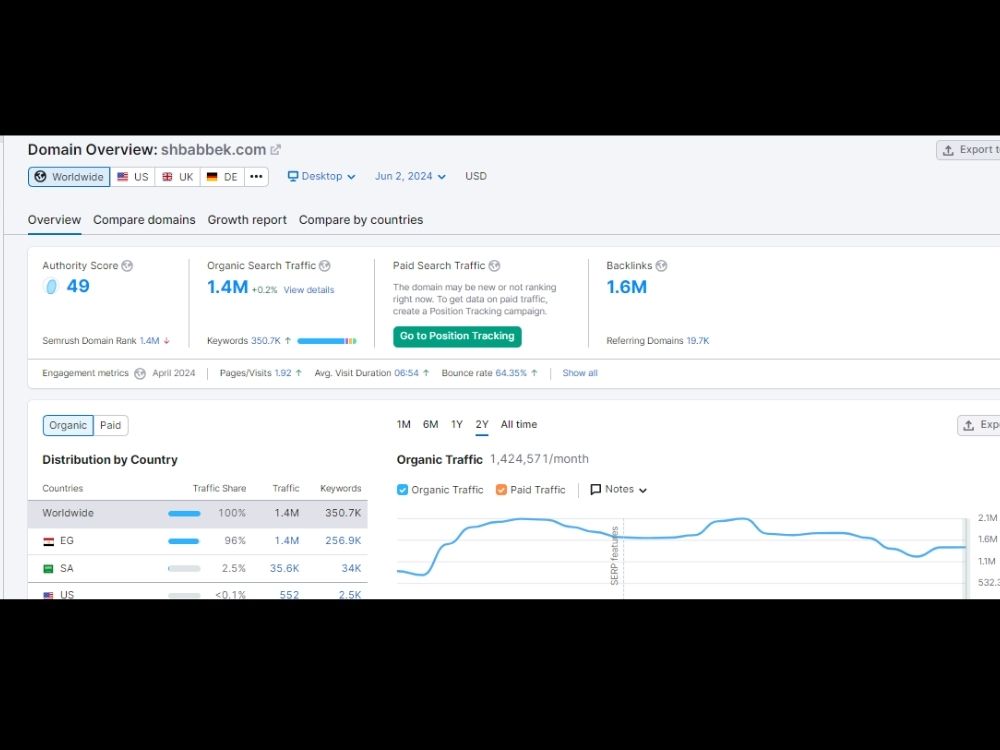Image resolution: width=1000 pixels, height=750 pixels.
Task: Click the UK flag icon in database selector
Action: [167, 177]
